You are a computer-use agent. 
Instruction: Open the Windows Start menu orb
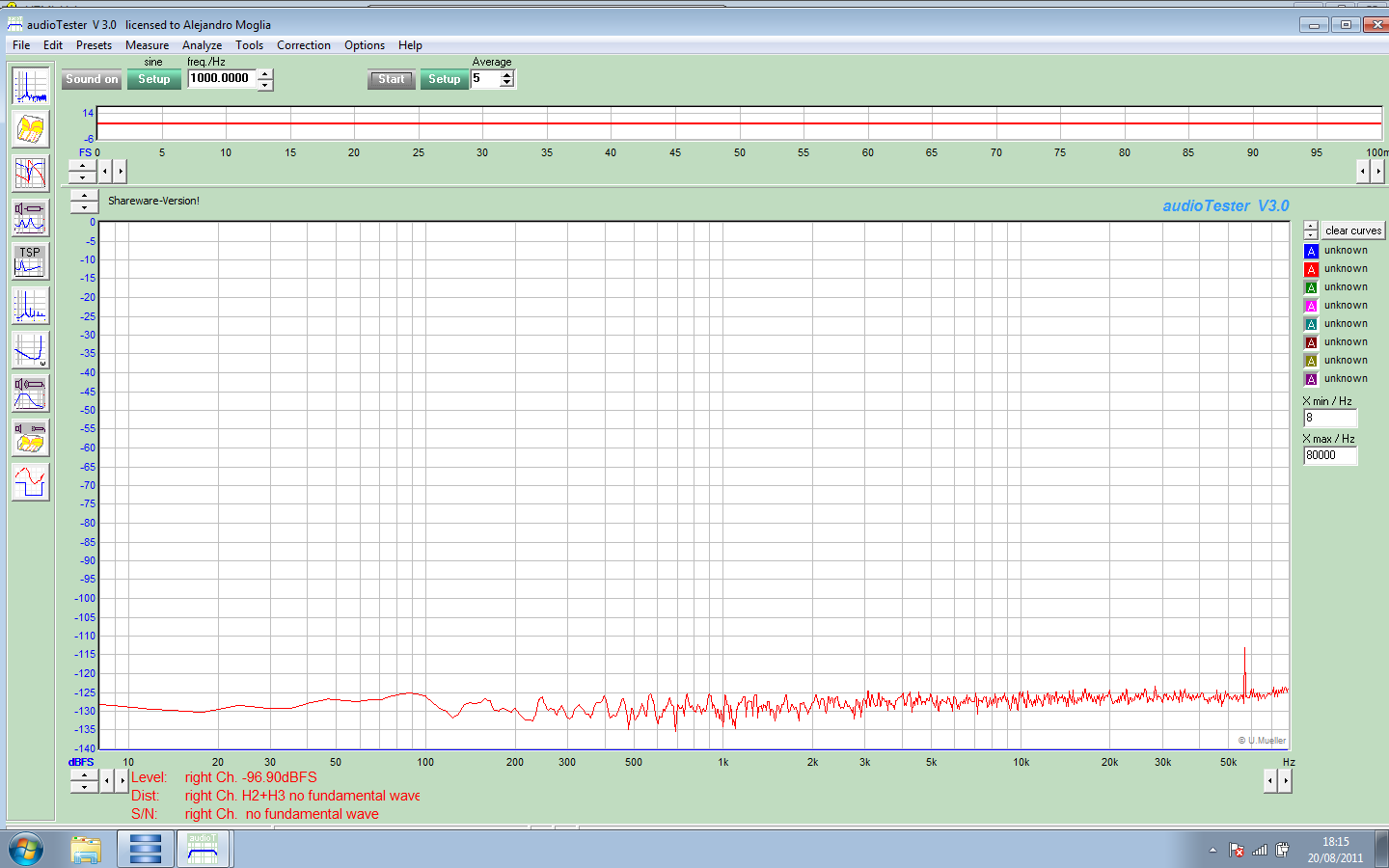[x=26, y=850]
